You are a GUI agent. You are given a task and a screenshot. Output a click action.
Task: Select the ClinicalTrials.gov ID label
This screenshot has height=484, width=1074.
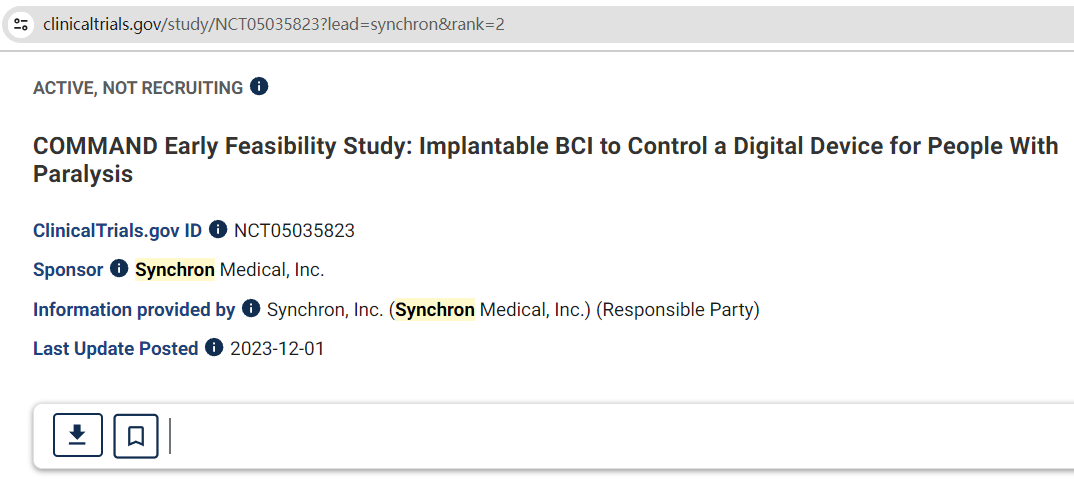117,231
